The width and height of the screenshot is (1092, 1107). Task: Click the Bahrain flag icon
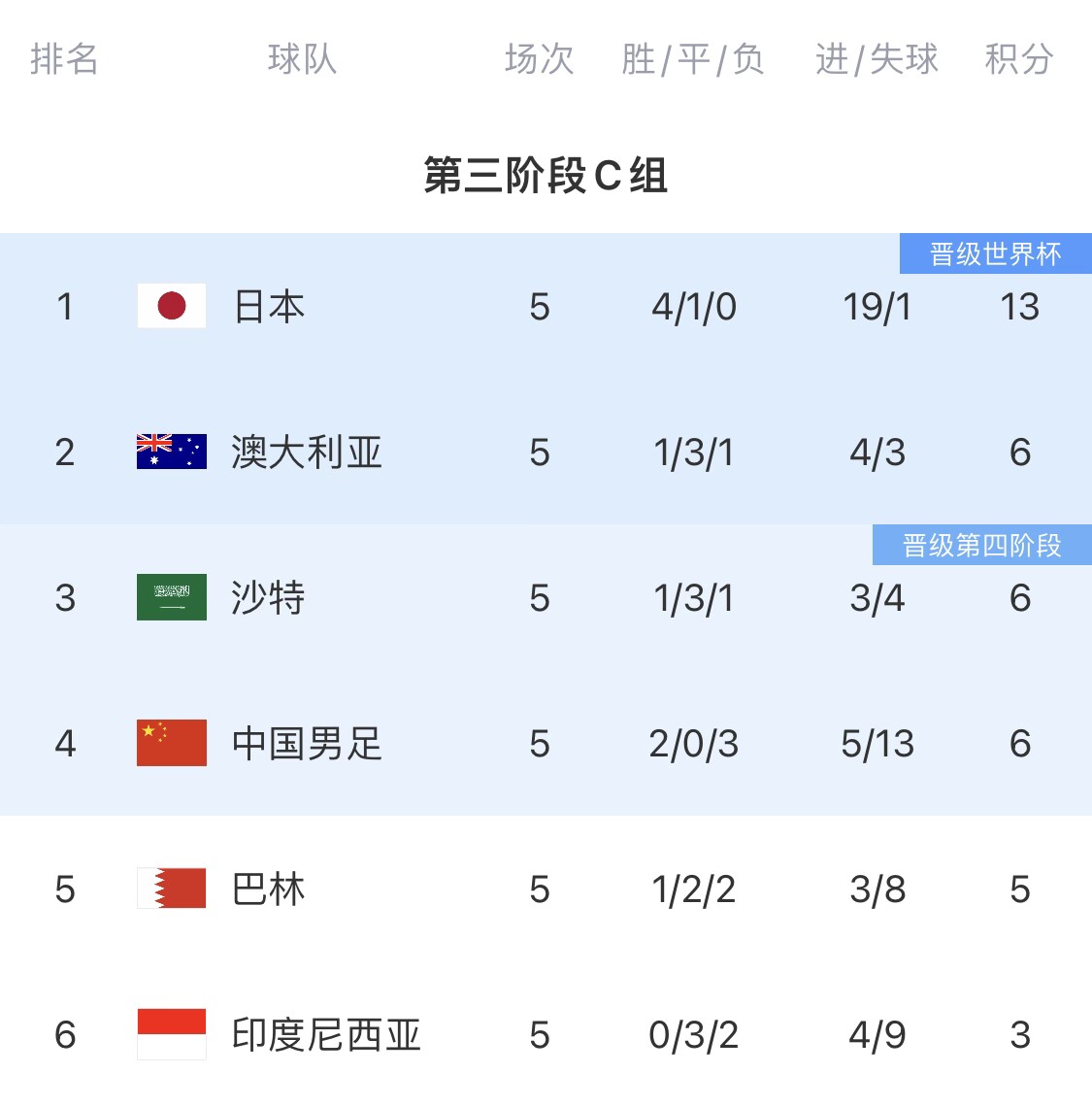coord(172,889)
